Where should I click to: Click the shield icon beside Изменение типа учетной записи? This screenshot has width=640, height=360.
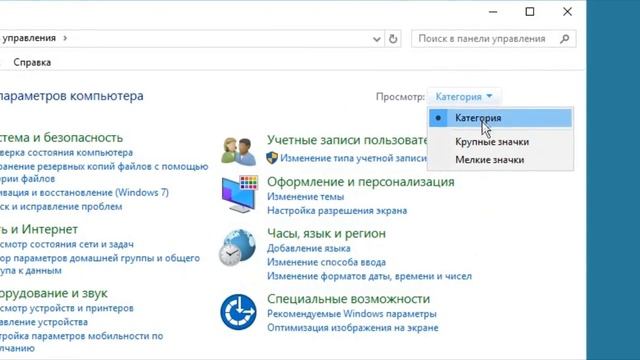[272, 158]
